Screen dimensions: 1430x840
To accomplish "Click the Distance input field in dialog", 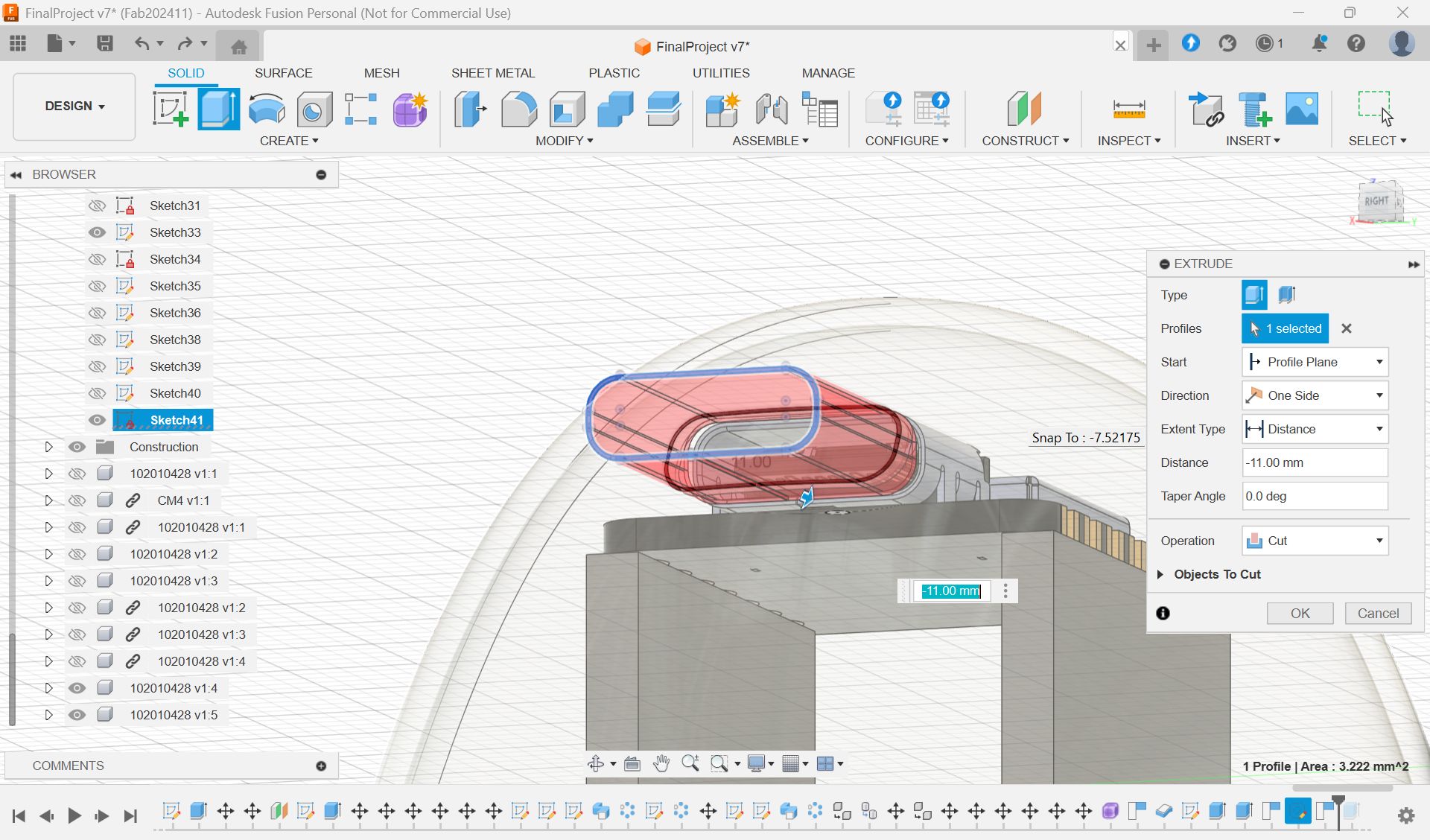I will (1315, 462).
